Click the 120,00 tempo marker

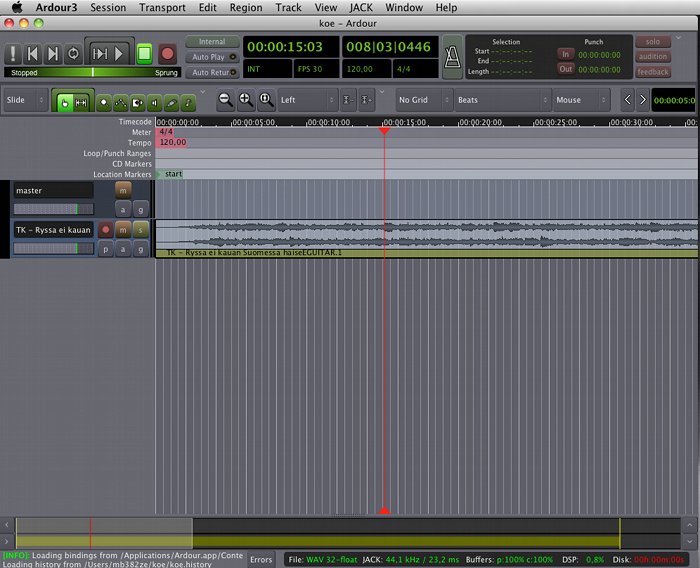click(172, 142)
